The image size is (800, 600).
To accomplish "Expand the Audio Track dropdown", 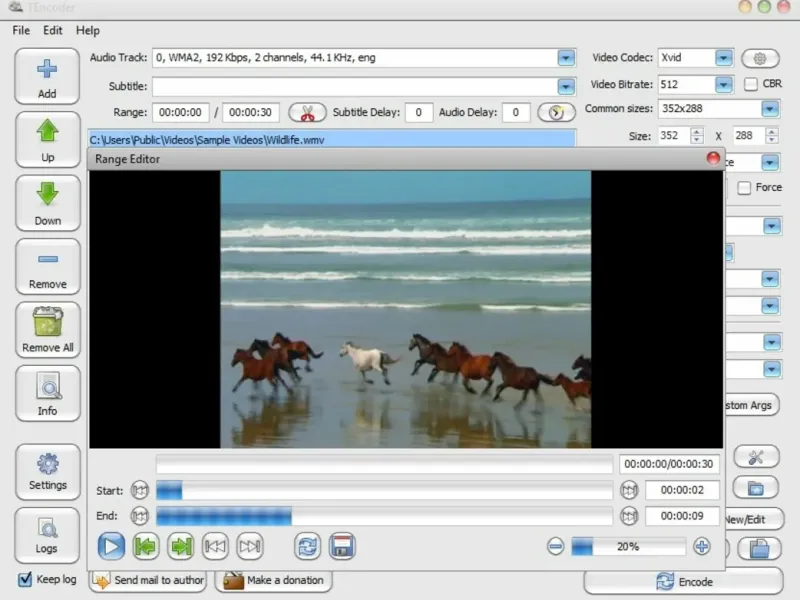I will (x=566, y=58).
